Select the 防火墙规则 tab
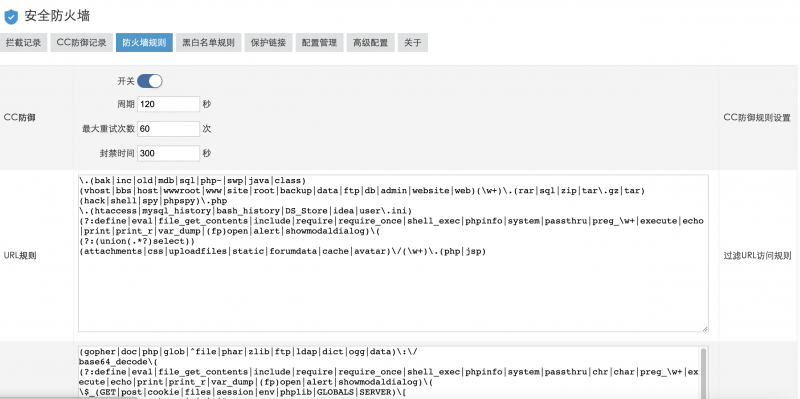 point(144,43)
